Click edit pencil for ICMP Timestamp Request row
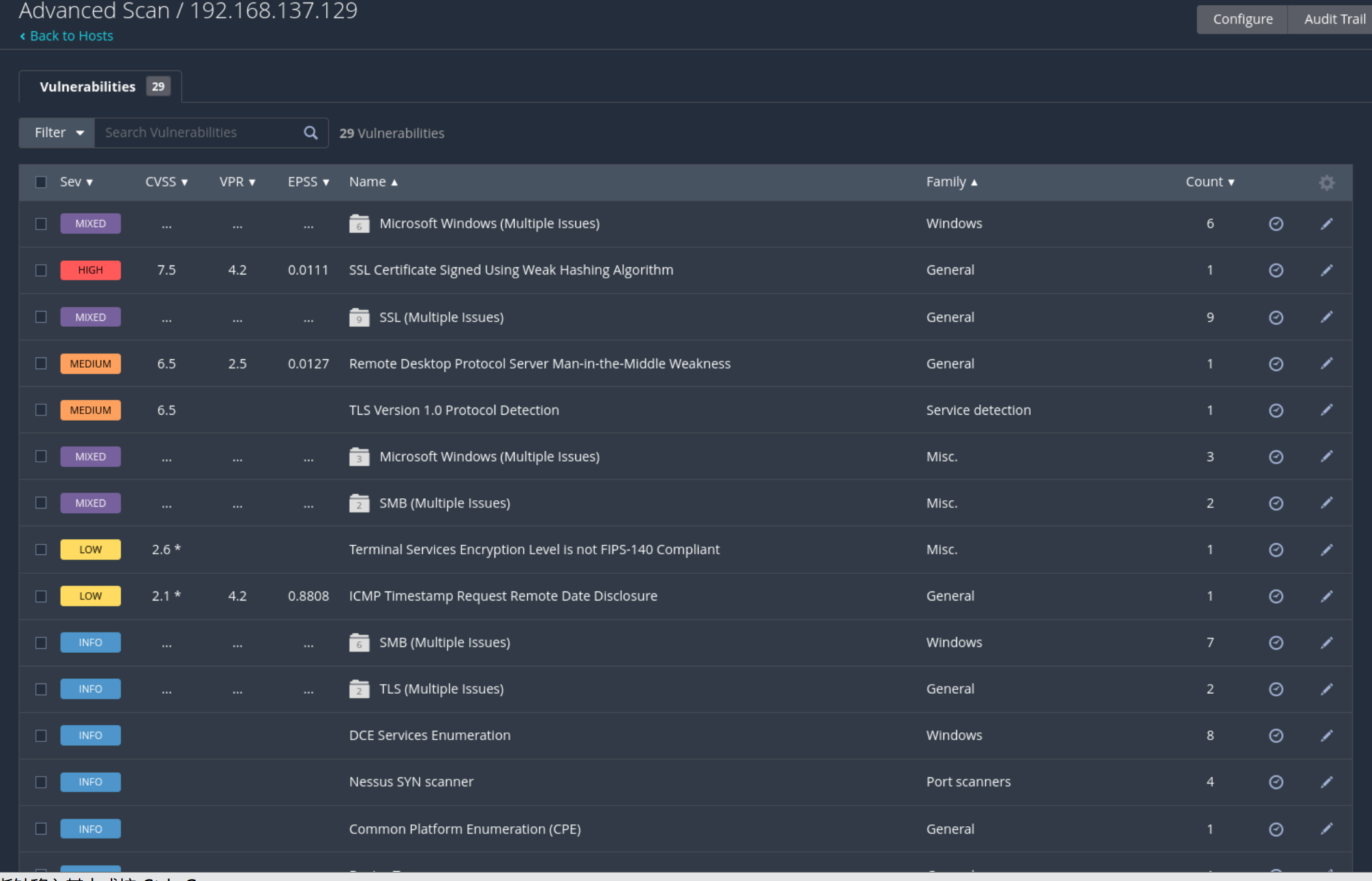 pos(1326,596)
